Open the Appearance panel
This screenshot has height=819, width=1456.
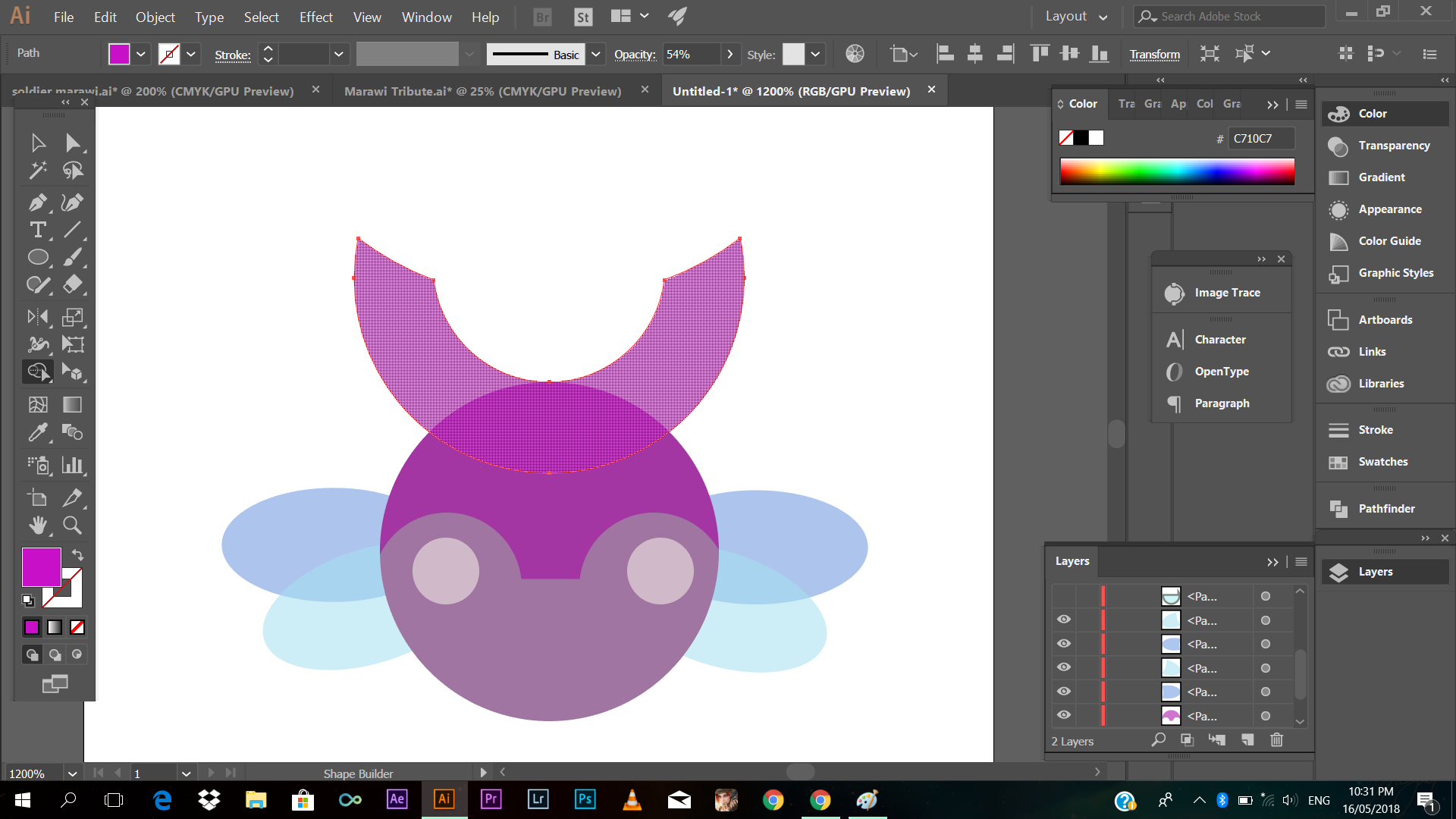pyautogui.click(x=1389, y=209)
